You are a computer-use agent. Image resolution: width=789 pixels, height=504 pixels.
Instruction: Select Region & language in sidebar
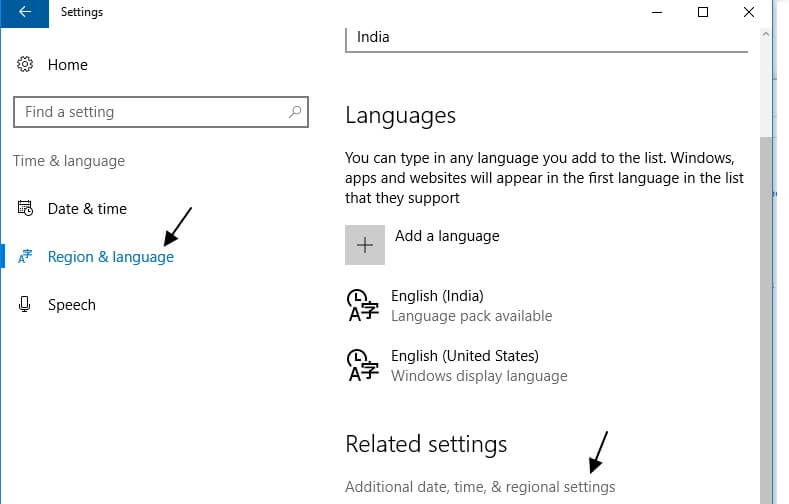[x=111, y=257]
